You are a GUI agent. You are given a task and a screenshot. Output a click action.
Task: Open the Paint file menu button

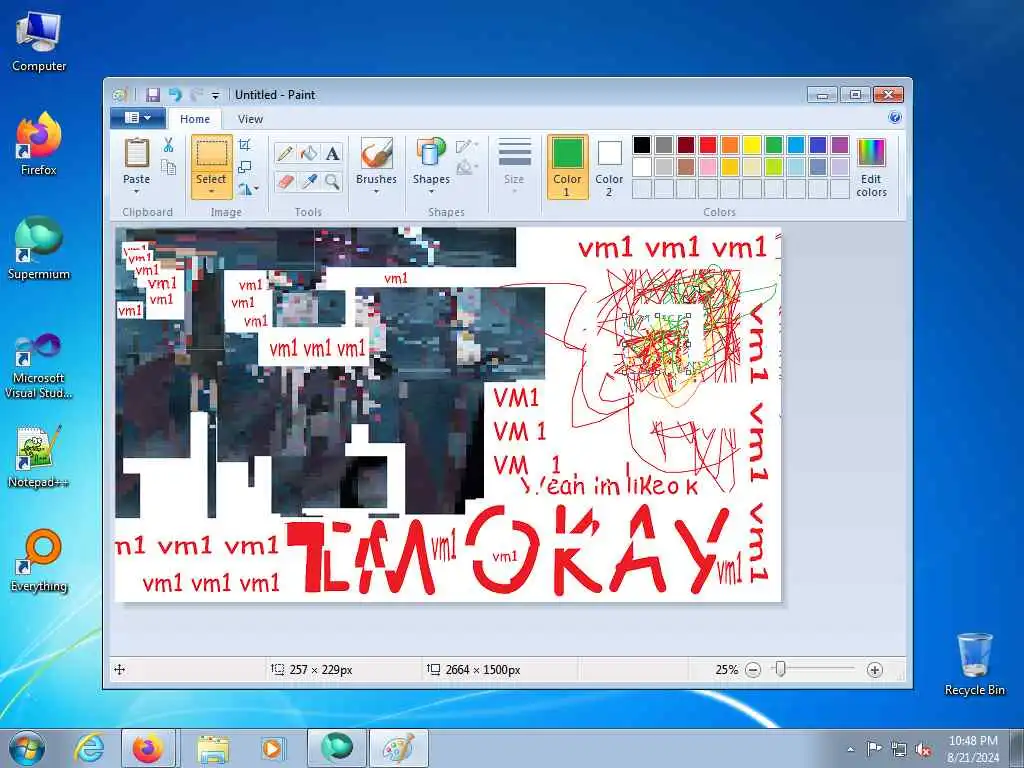(x=138, y=118)
